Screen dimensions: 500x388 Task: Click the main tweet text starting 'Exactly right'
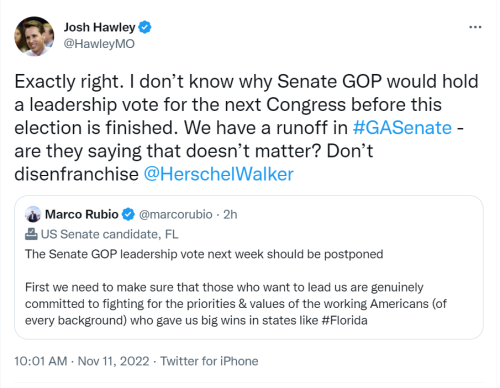[247, 128]
